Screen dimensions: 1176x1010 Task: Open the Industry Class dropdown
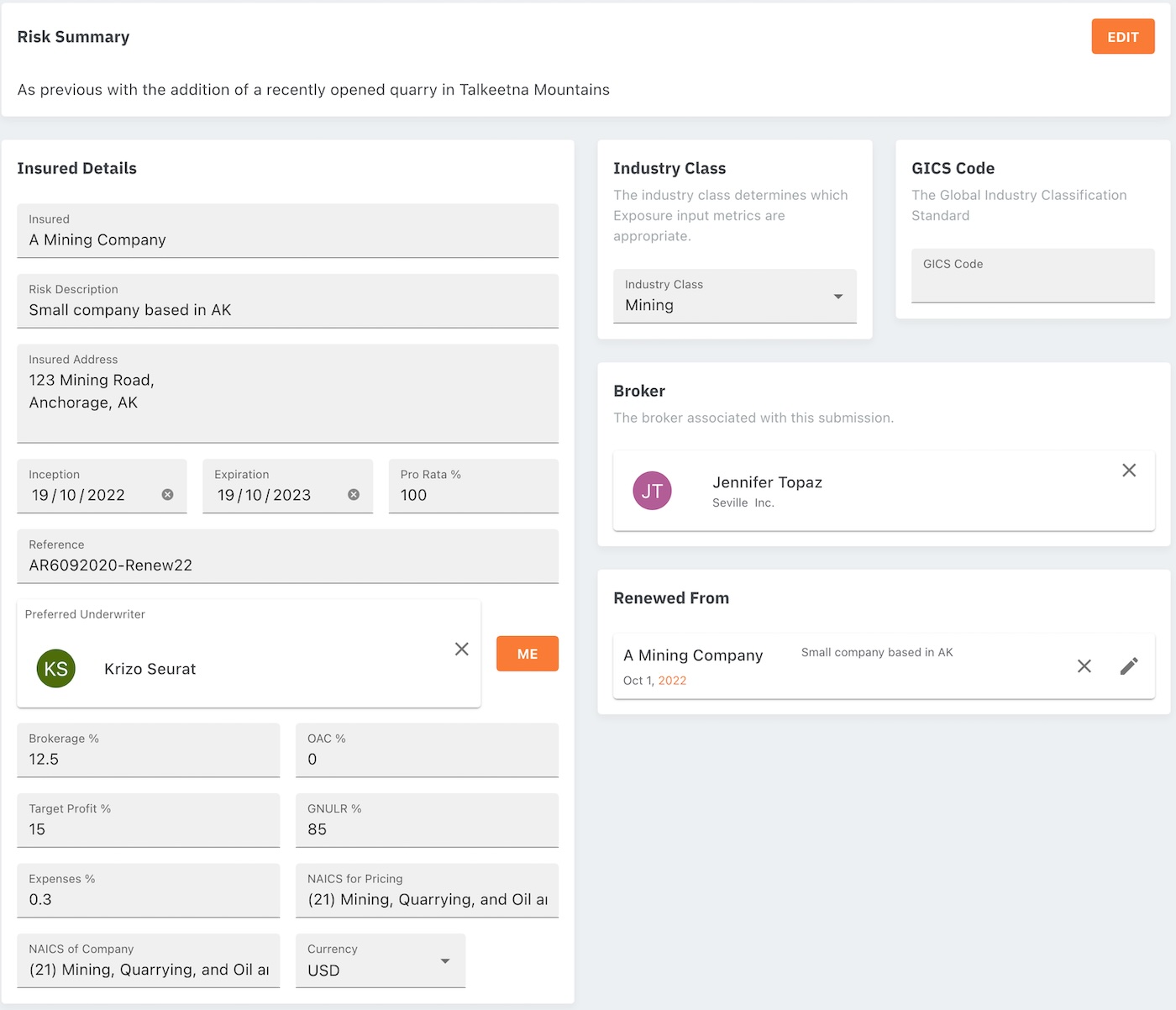tap(735, 296)
